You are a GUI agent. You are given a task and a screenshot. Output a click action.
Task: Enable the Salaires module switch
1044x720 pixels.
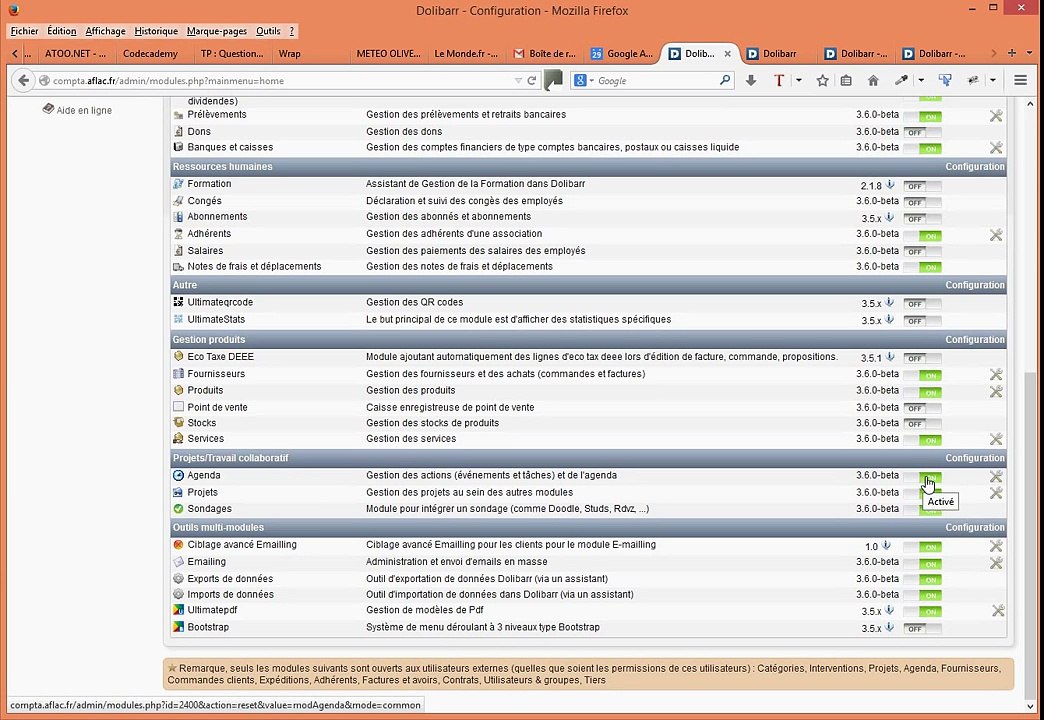[x=923, y=252]
